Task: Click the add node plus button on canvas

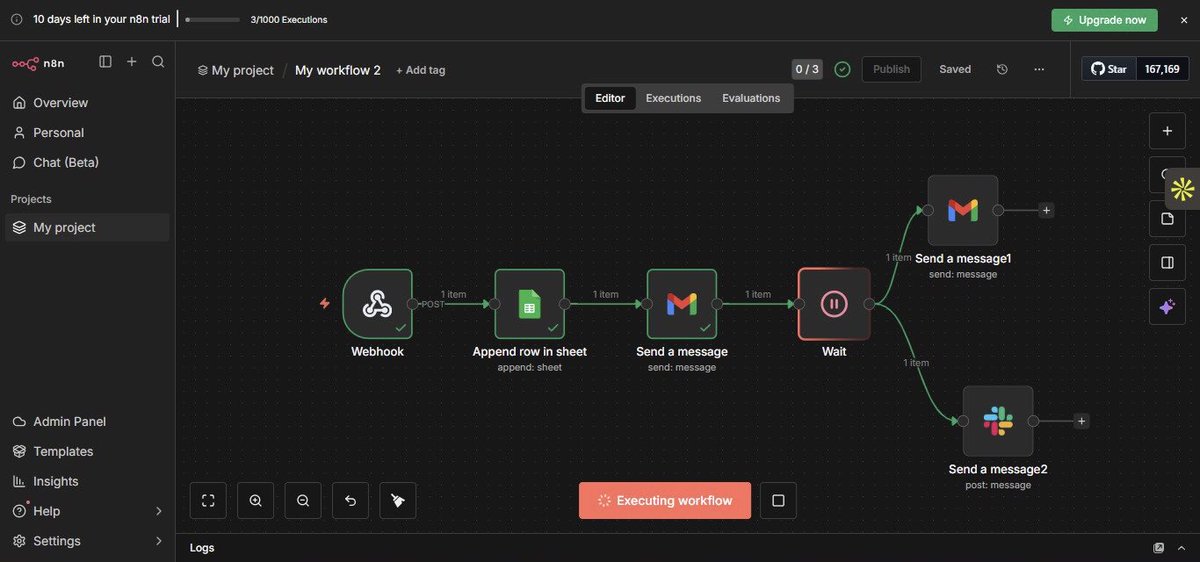Action: [1167, 131]
